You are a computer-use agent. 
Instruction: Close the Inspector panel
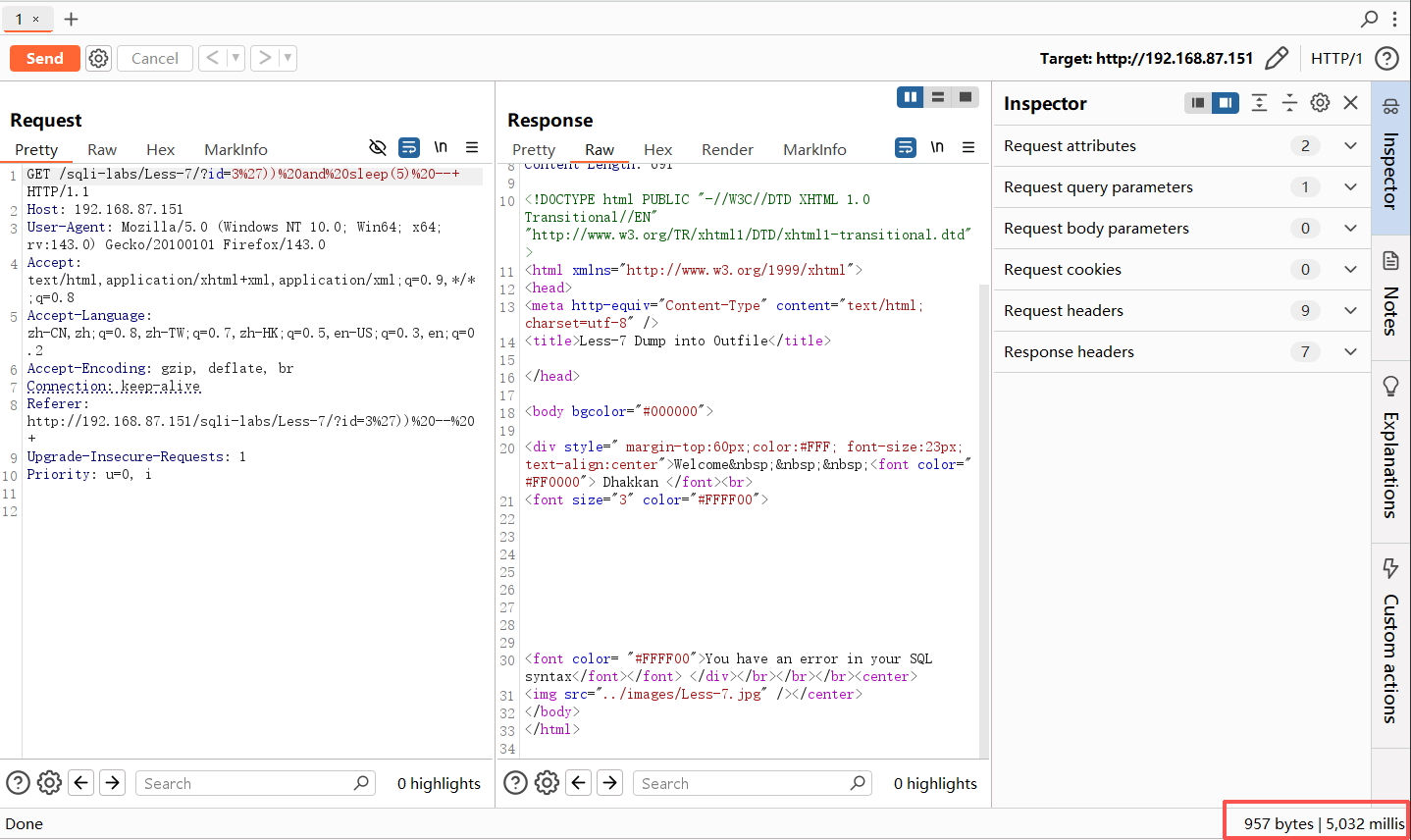(x=1351, y=103)
